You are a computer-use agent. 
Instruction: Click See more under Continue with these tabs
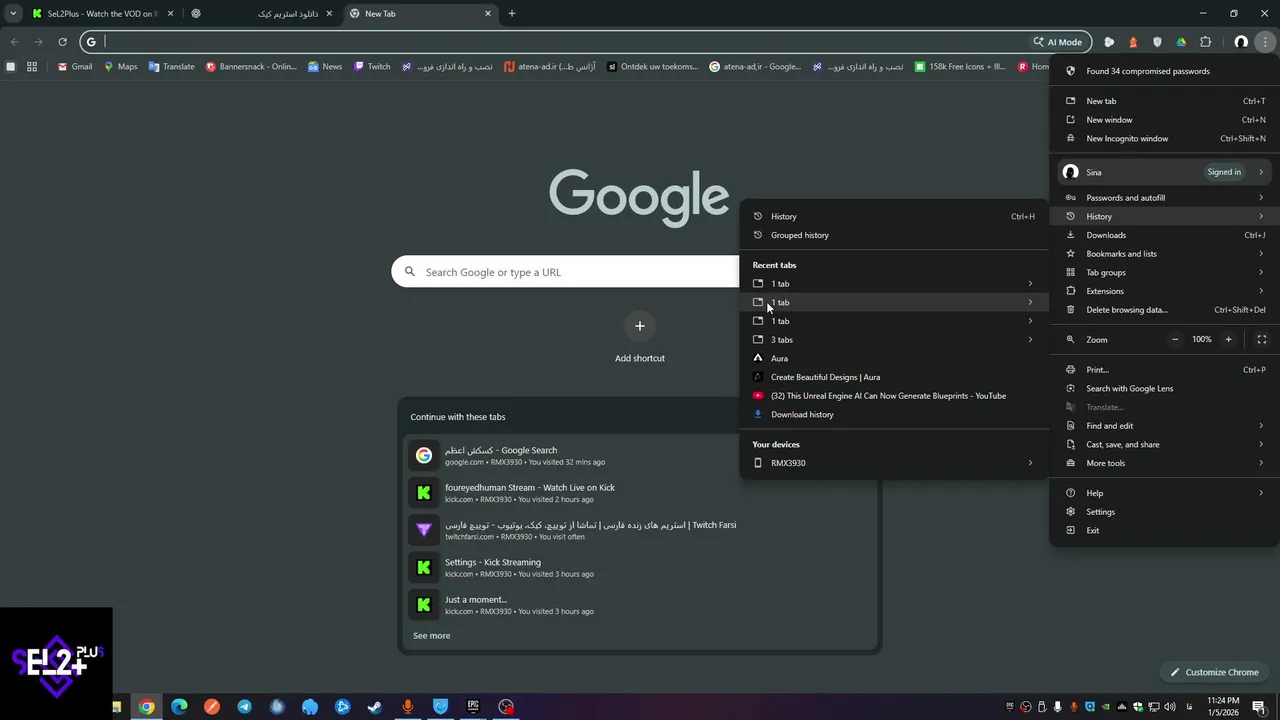[432, 636]
